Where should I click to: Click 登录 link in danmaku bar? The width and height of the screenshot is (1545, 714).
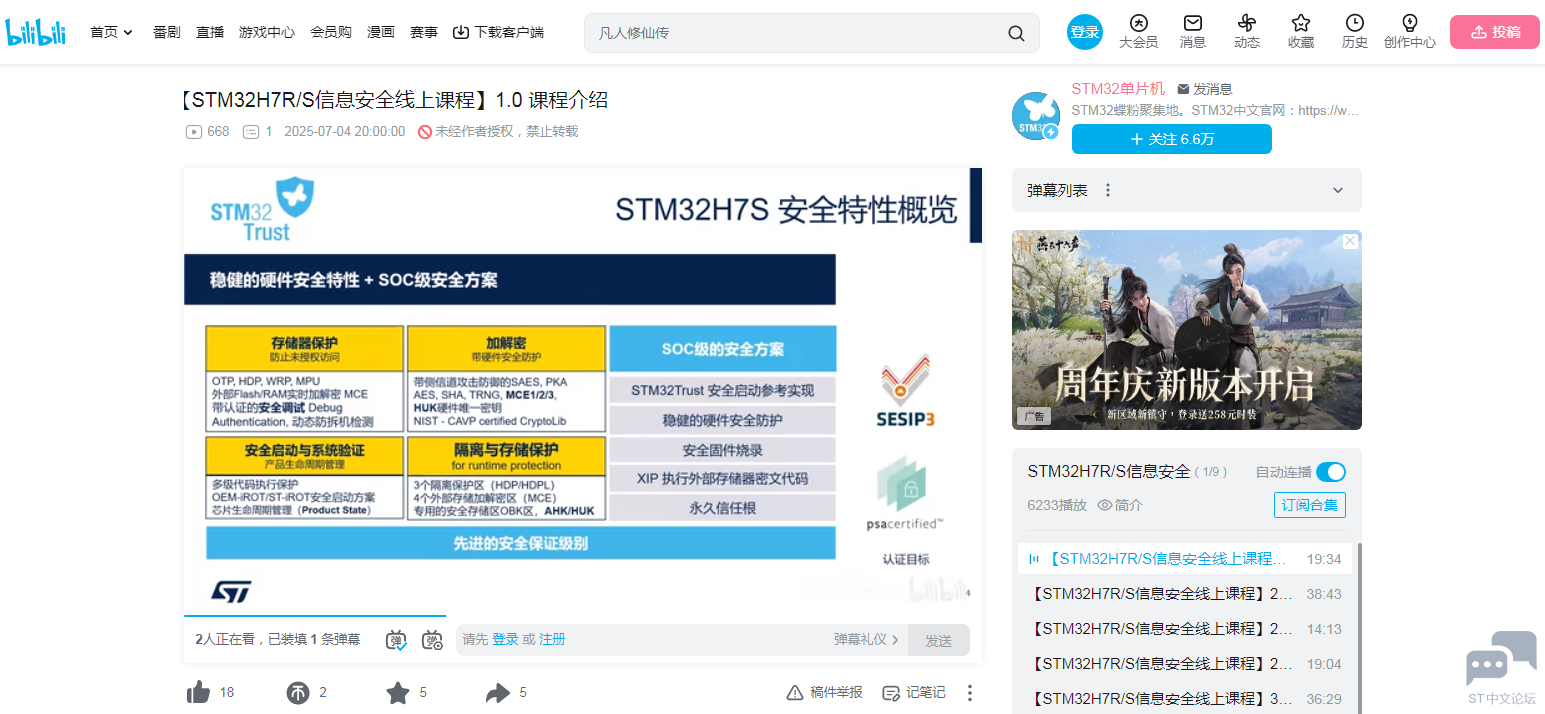pos(505,639)
